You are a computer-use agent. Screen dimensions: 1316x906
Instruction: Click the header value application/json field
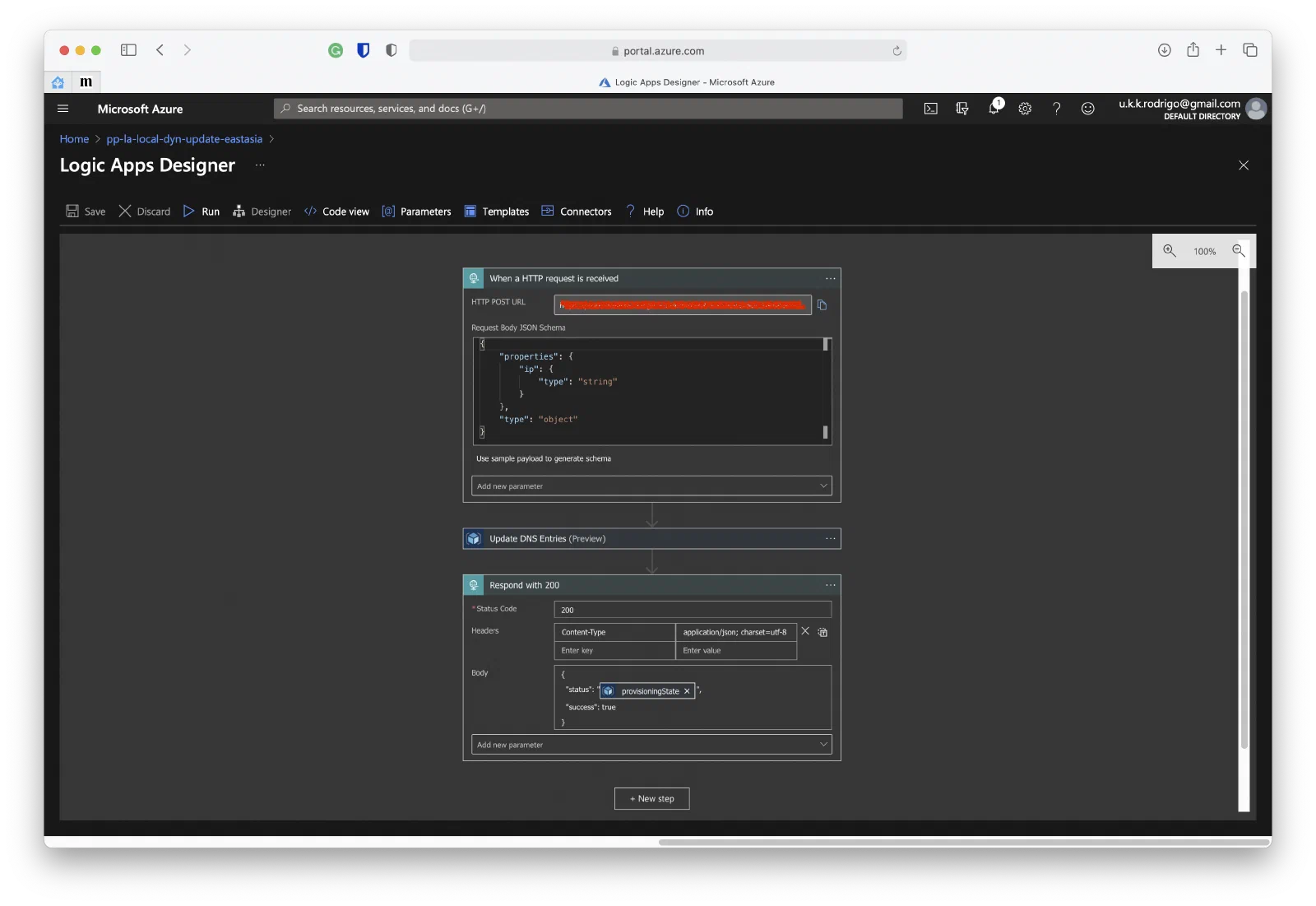point(736,632)
